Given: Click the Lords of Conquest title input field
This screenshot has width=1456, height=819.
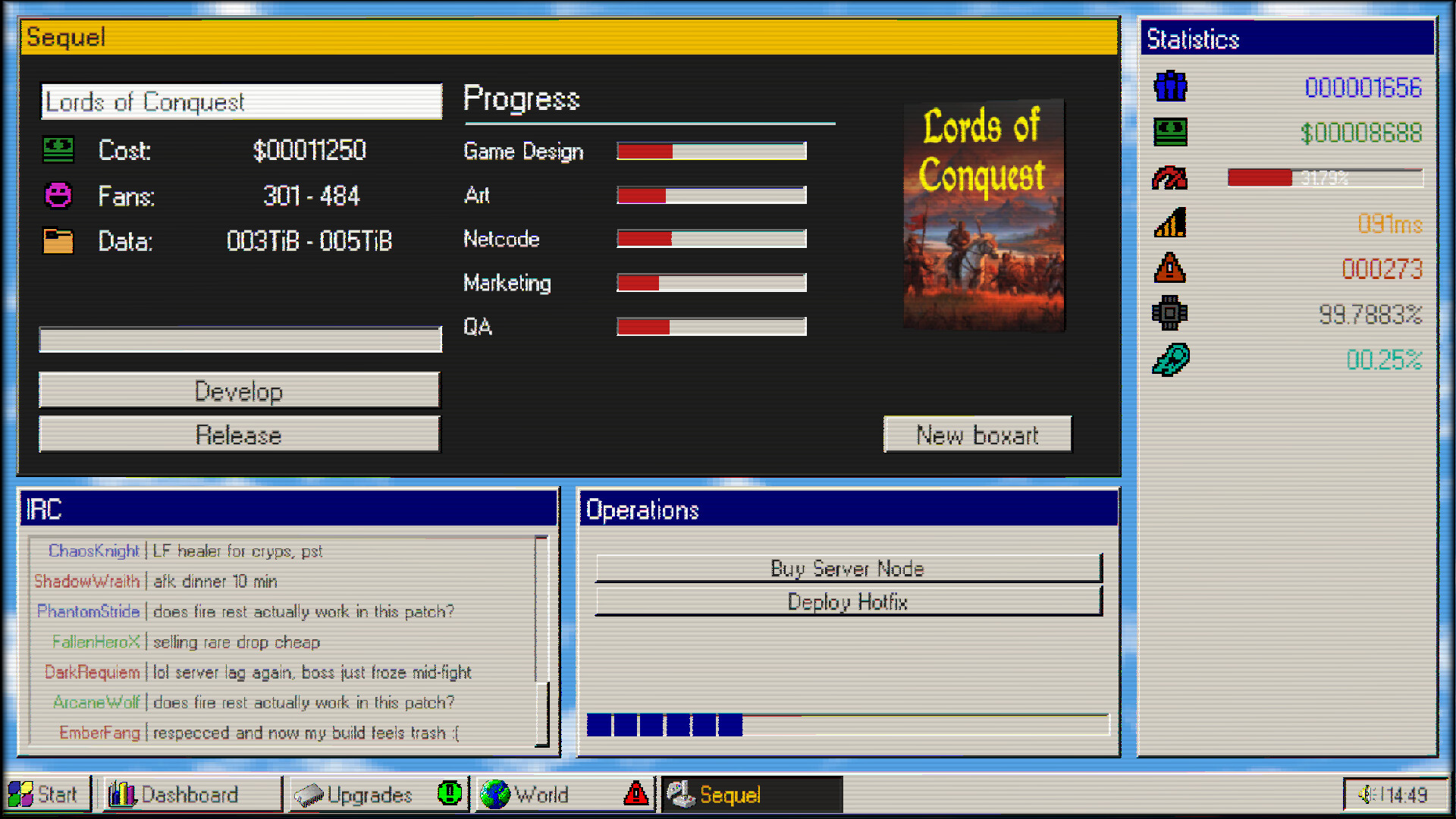Looking at the screenshot, I should (241, 102).
